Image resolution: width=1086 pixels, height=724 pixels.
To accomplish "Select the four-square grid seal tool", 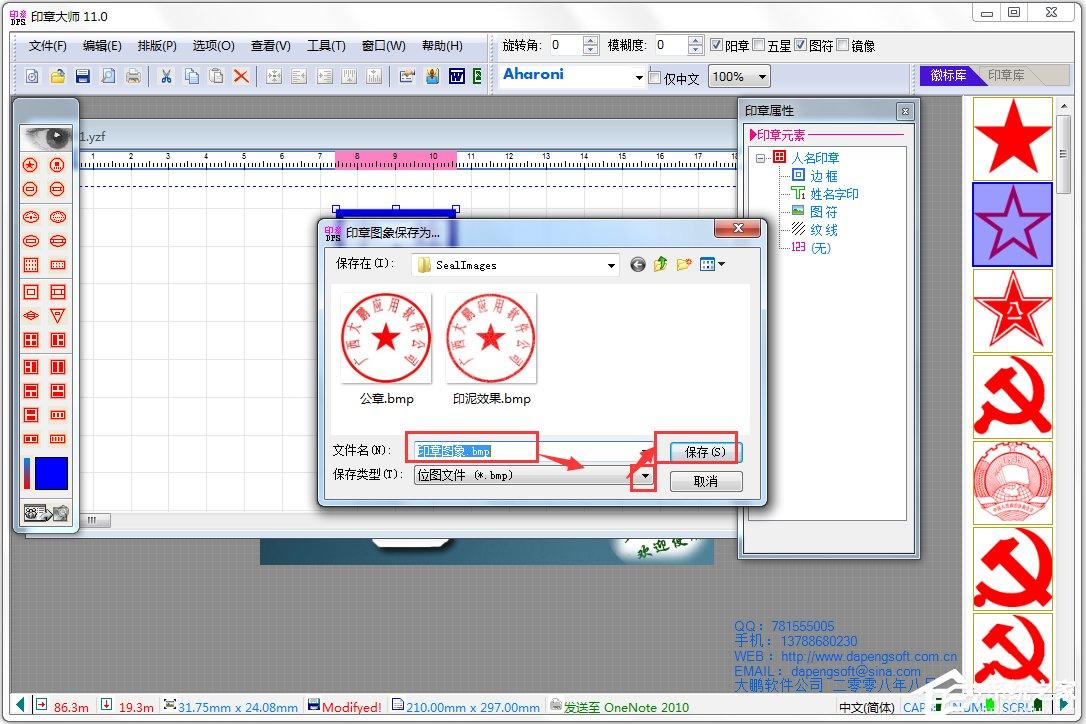I will coord(30,340).
